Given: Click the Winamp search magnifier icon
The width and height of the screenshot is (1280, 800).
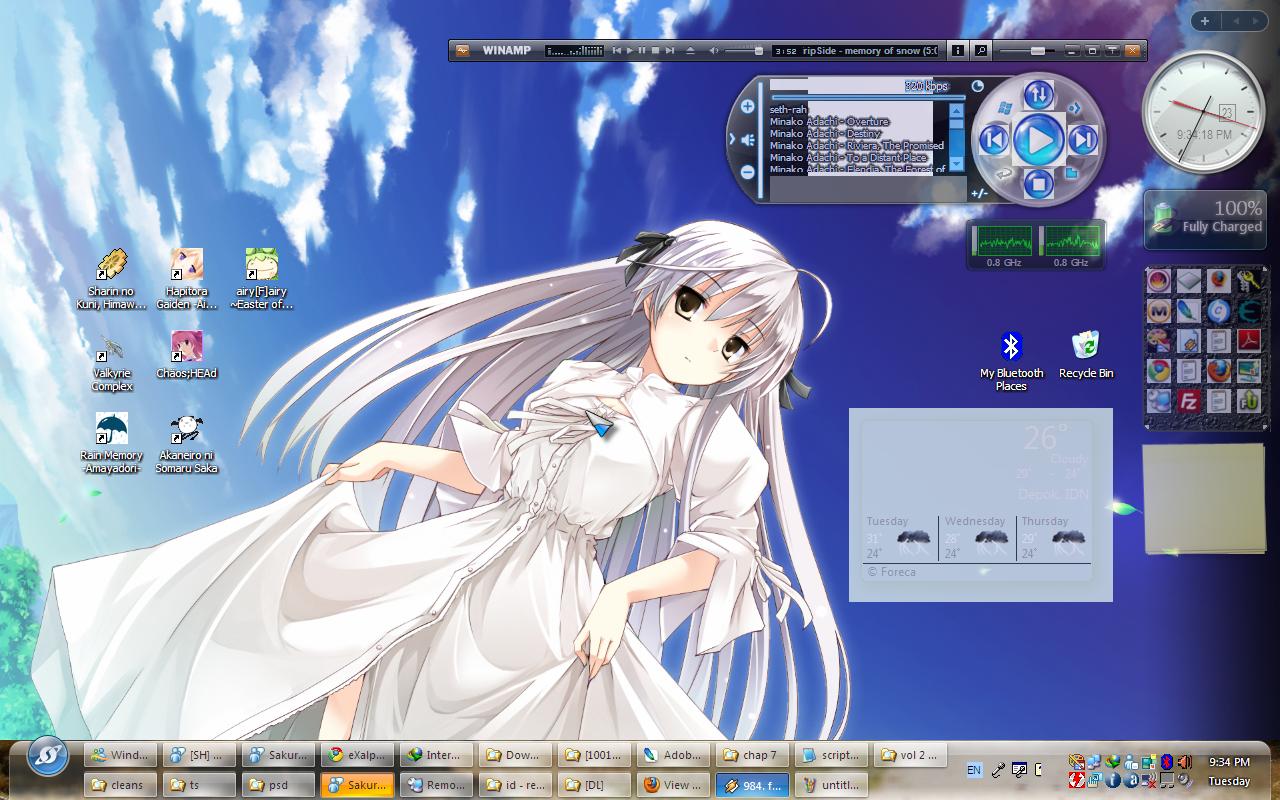Looking at the screenshot, I should [x=981, y=50].
